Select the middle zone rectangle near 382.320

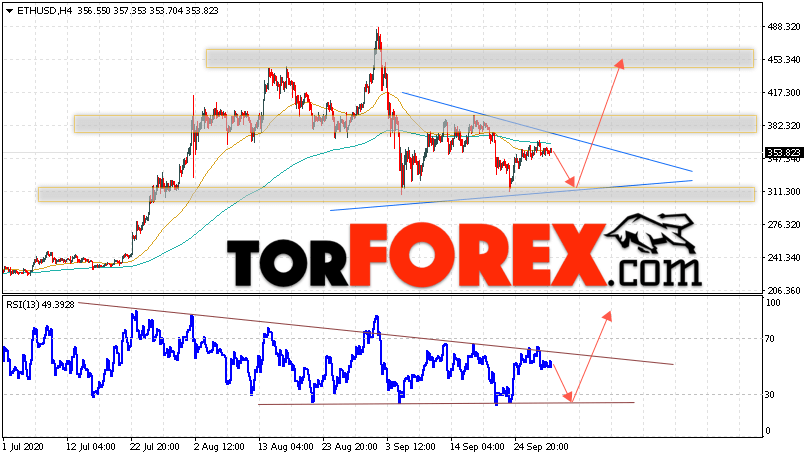pos(415,124)
